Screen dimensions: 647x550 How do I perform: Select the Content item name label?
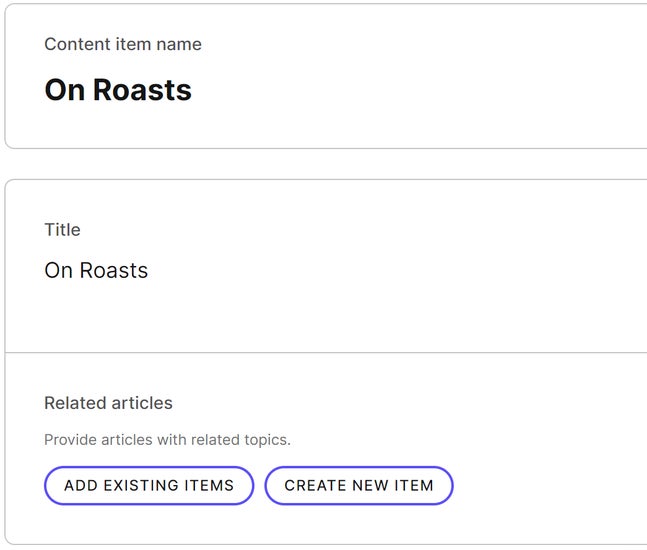tap(123, 44)
